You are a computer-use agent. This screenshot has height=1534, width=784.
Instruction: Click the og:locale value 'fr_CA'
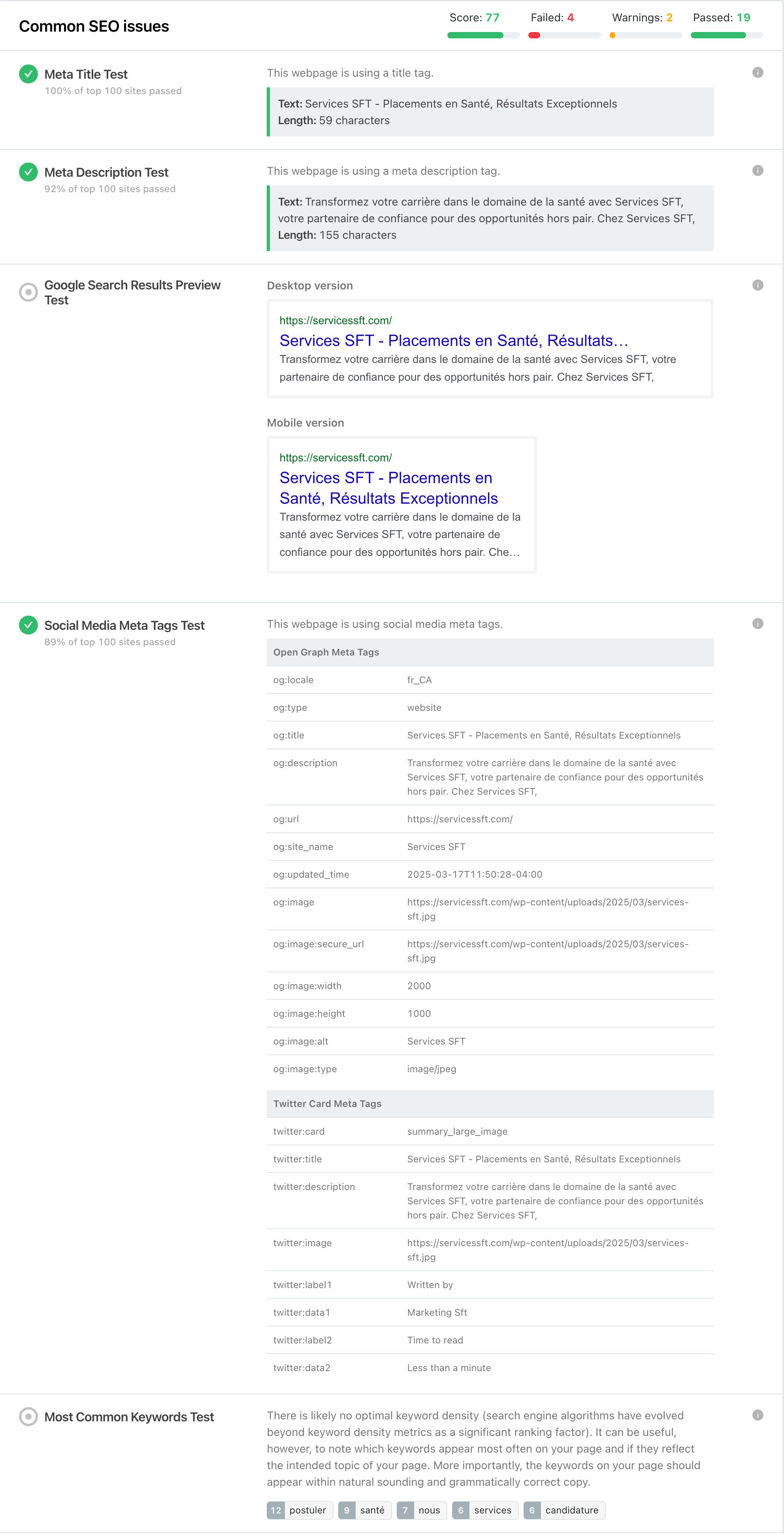(x=420, y=680)
